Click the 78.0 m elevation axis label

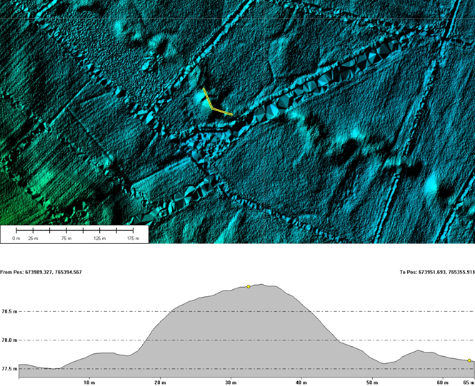[x=9, y=340]
